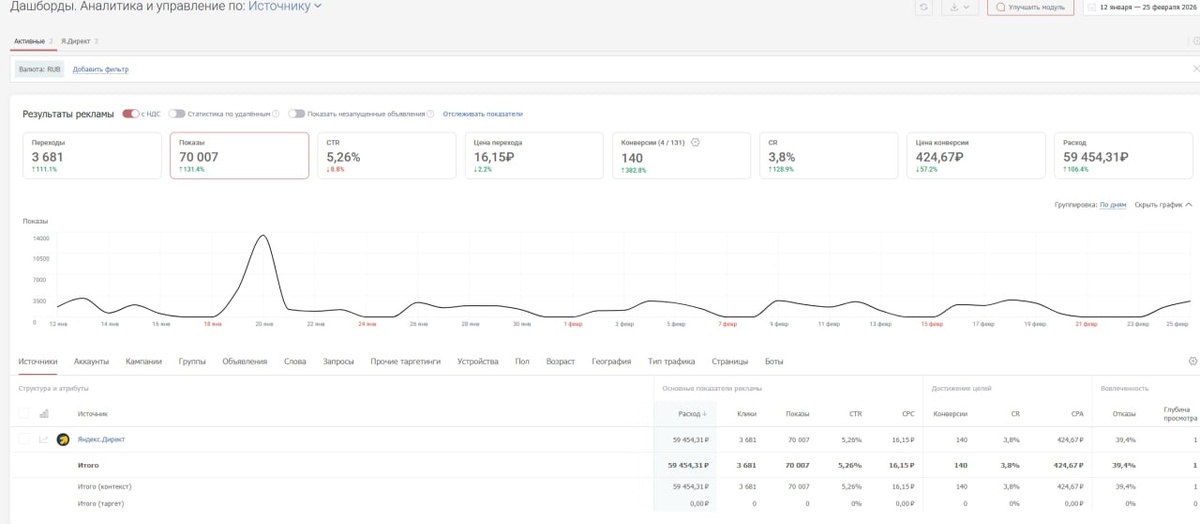Switch to the Кампании tab
The height and width of the screenshot is (524, 1200).
(x=144, y=361)
